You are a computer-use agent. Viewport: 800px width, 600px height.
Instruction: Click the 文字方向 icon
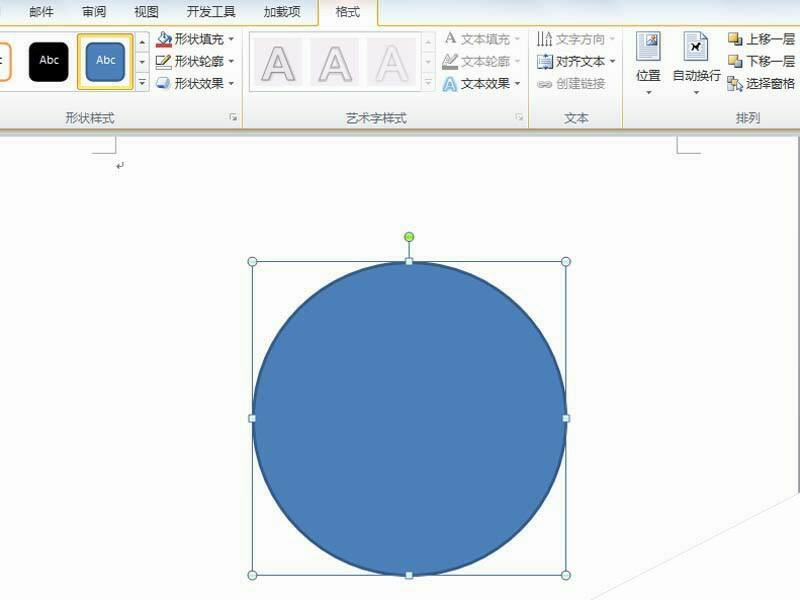click(544, 39)
